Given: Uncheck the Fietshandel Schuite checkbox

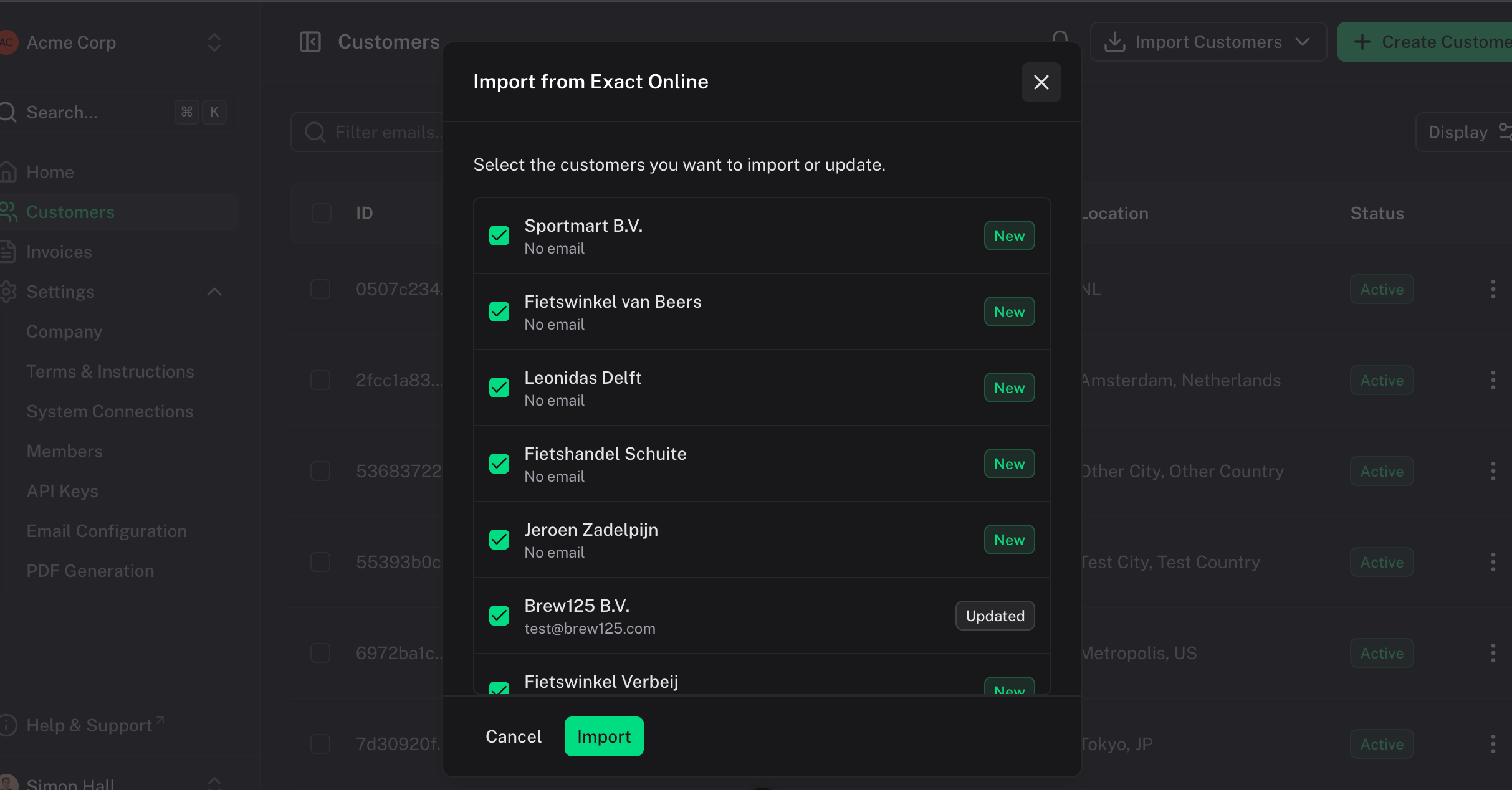Looking at the screenshot, I should pyautogui.click(x=499, y=464).
